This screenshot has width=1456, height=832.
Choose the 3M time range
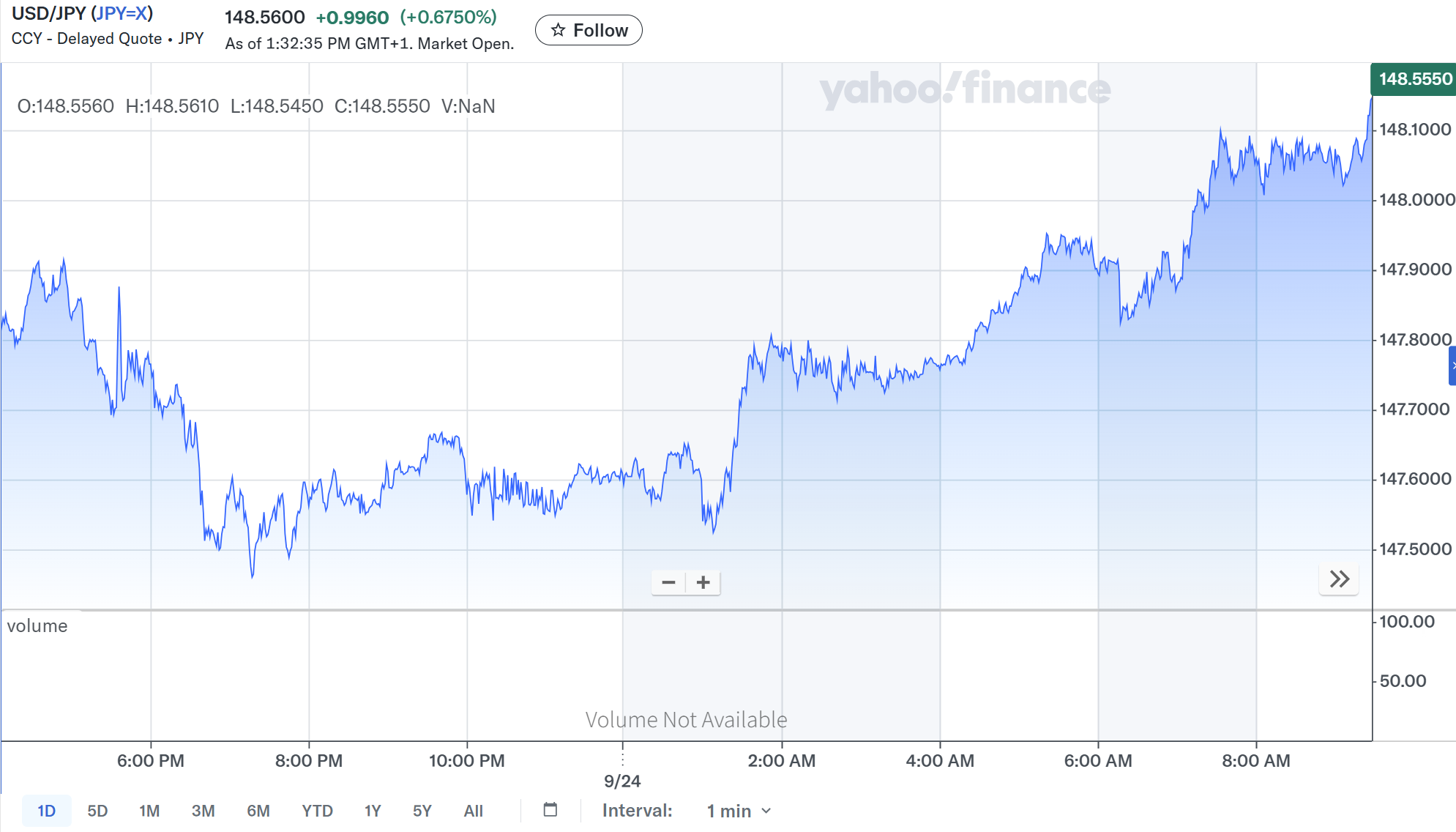(x=203, y=811)
